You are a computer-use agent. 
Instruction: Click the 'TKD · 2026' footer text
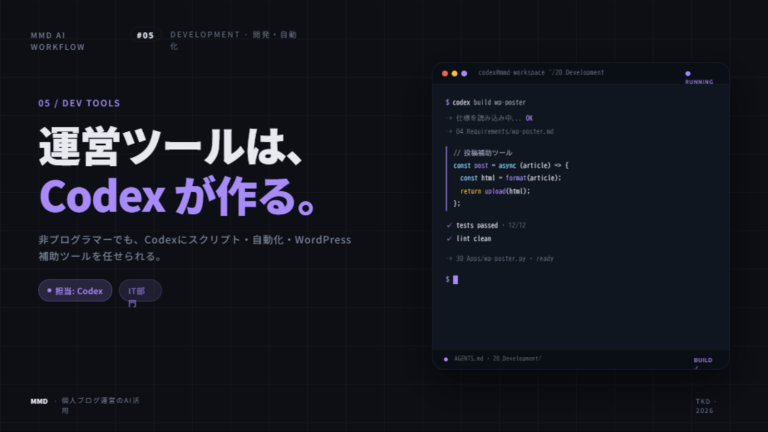click(x=706, y=406)
